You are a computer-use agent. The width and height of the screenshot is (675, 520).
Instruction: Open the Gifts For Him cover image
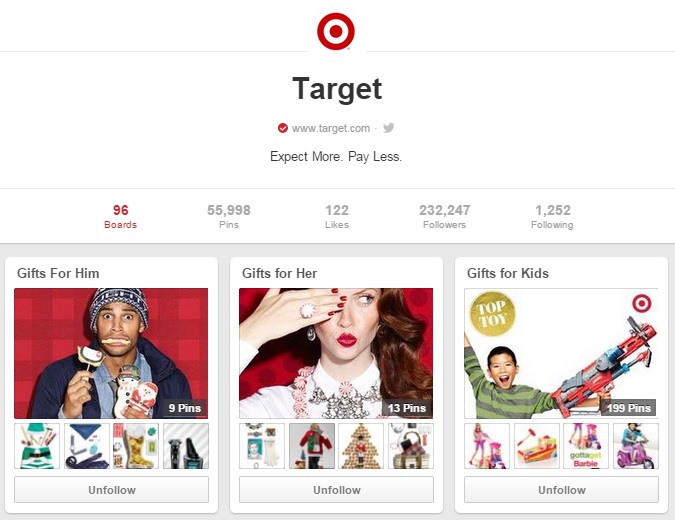coord(111,353)
